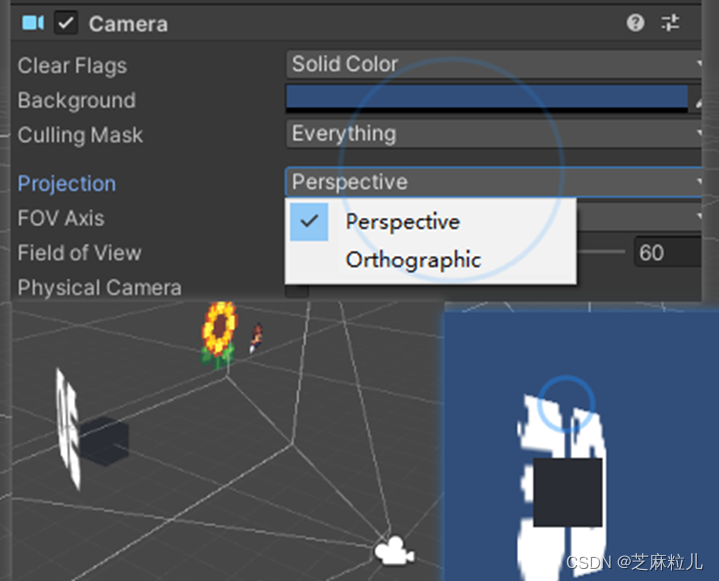Screen dimensions: 719x581
Task: Open Camera component help reference
Action: pos(635,22)
